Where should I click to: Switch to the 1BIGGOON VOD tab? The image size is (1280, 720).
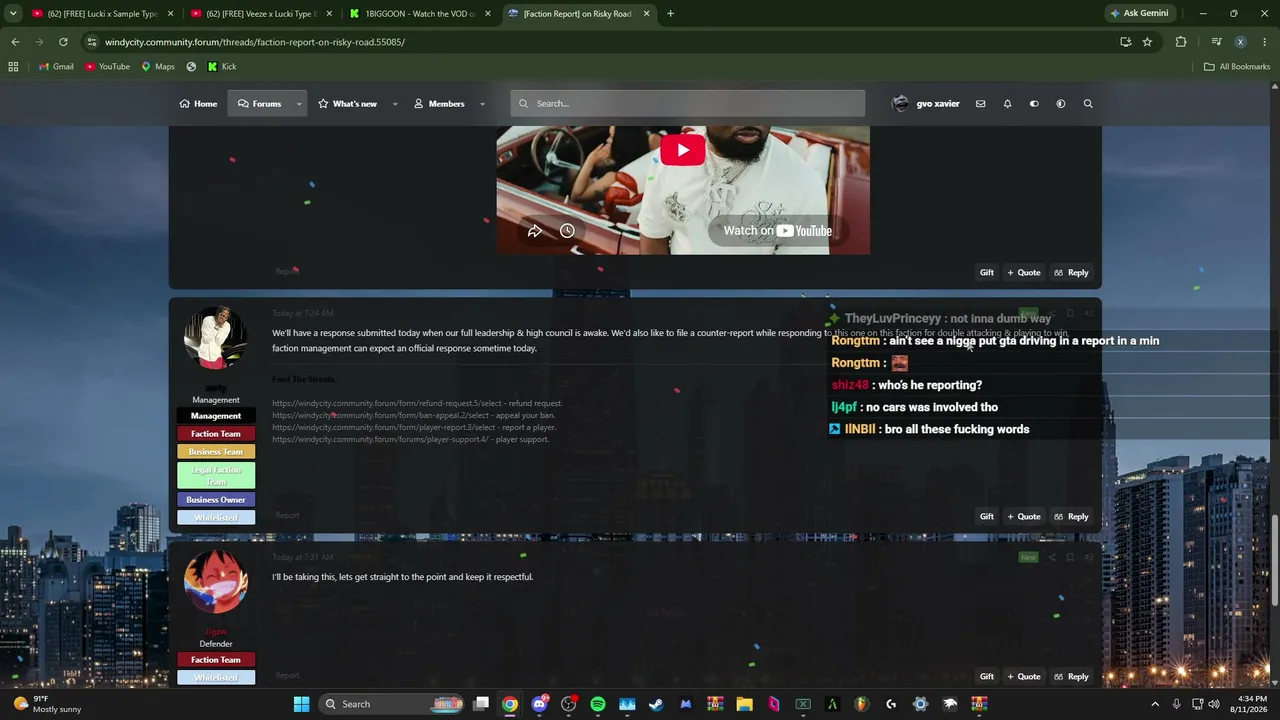point(419,14)
